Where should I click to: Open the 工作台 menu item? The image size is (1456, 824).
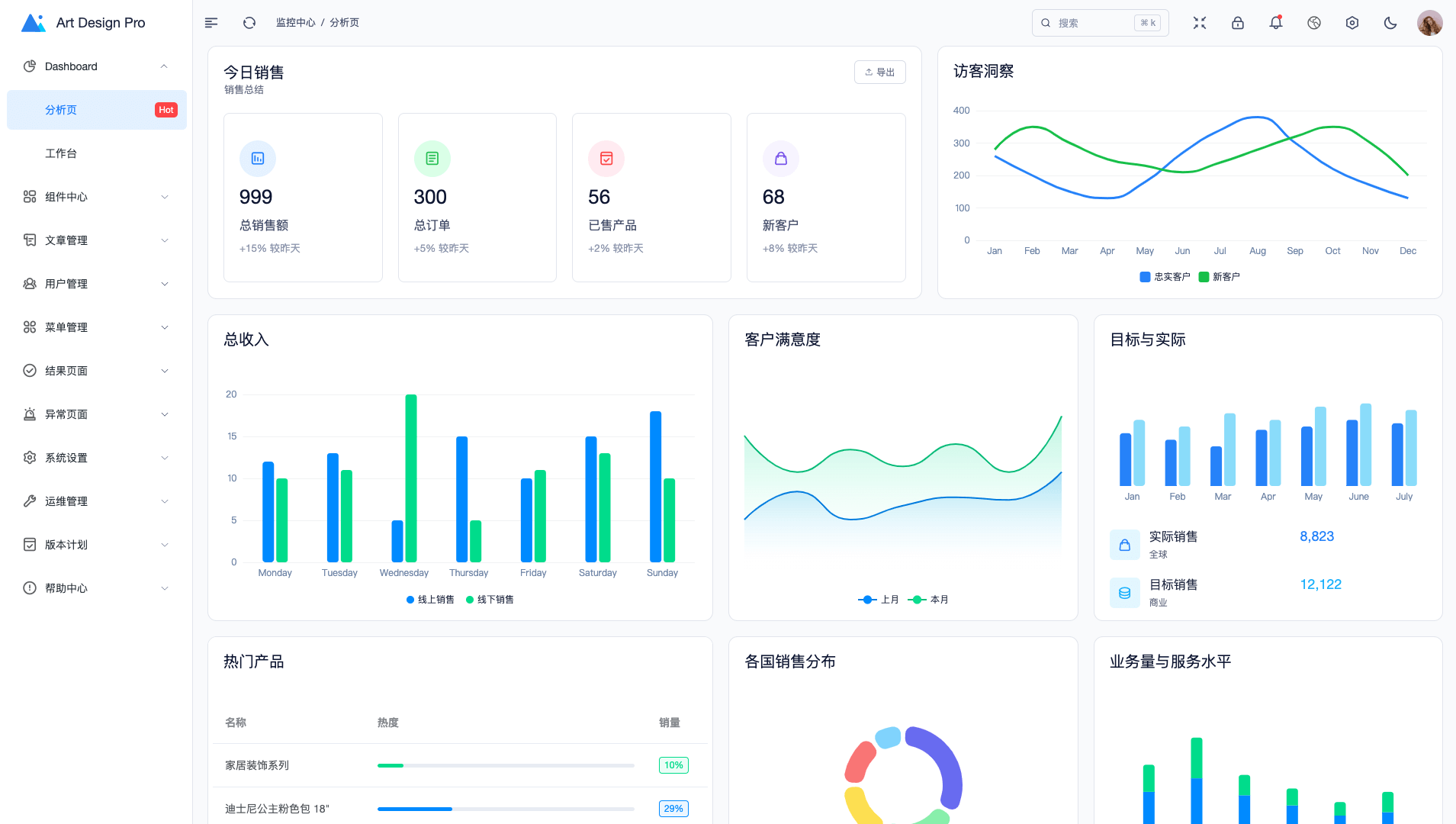[x=97, y=153]
